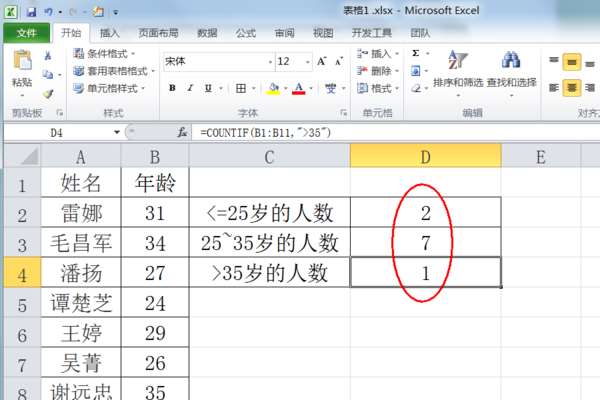Click the Undo icon in quick access toolbar
The image size is (600, 400).
pyautogui.click(x=48, y=12)
